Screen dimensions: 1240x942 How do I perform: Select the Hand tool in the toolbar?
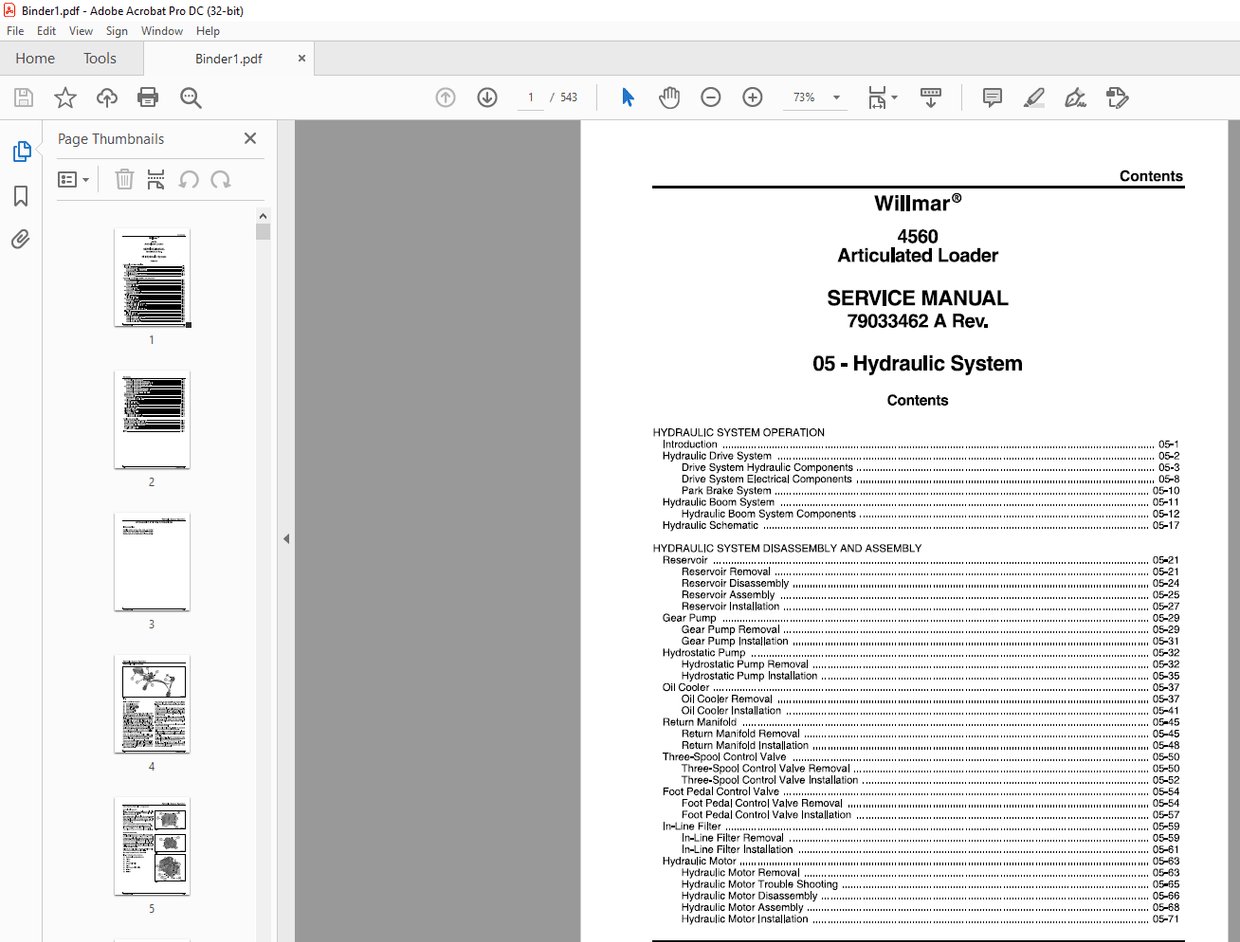[x=669, y=97]
